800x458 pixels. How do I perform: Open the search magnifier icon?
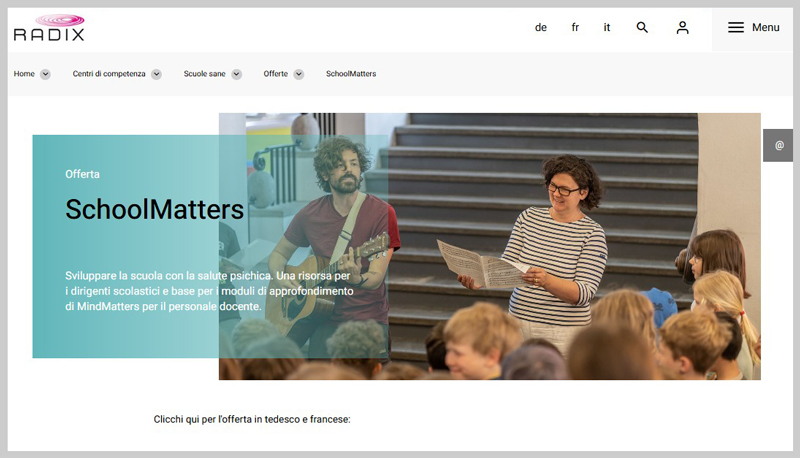click(642, 28)
